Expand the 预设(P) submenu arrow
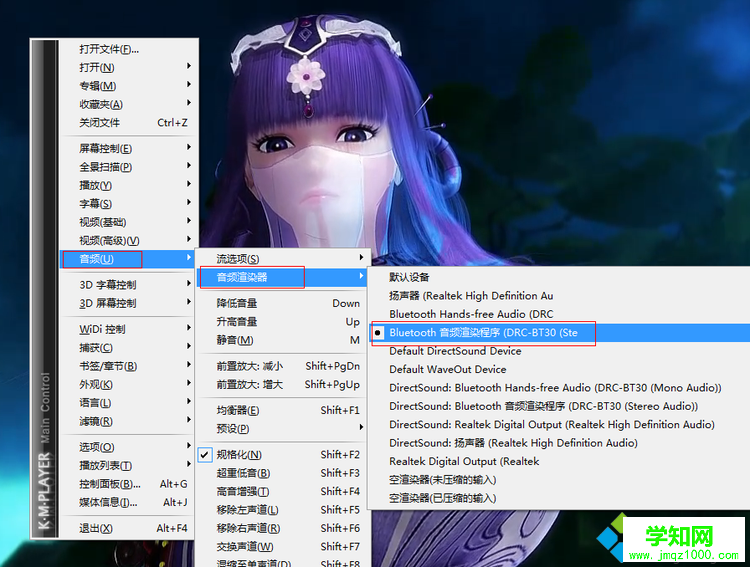The height and width of the screenshot is (567, 750). (362, 427)
